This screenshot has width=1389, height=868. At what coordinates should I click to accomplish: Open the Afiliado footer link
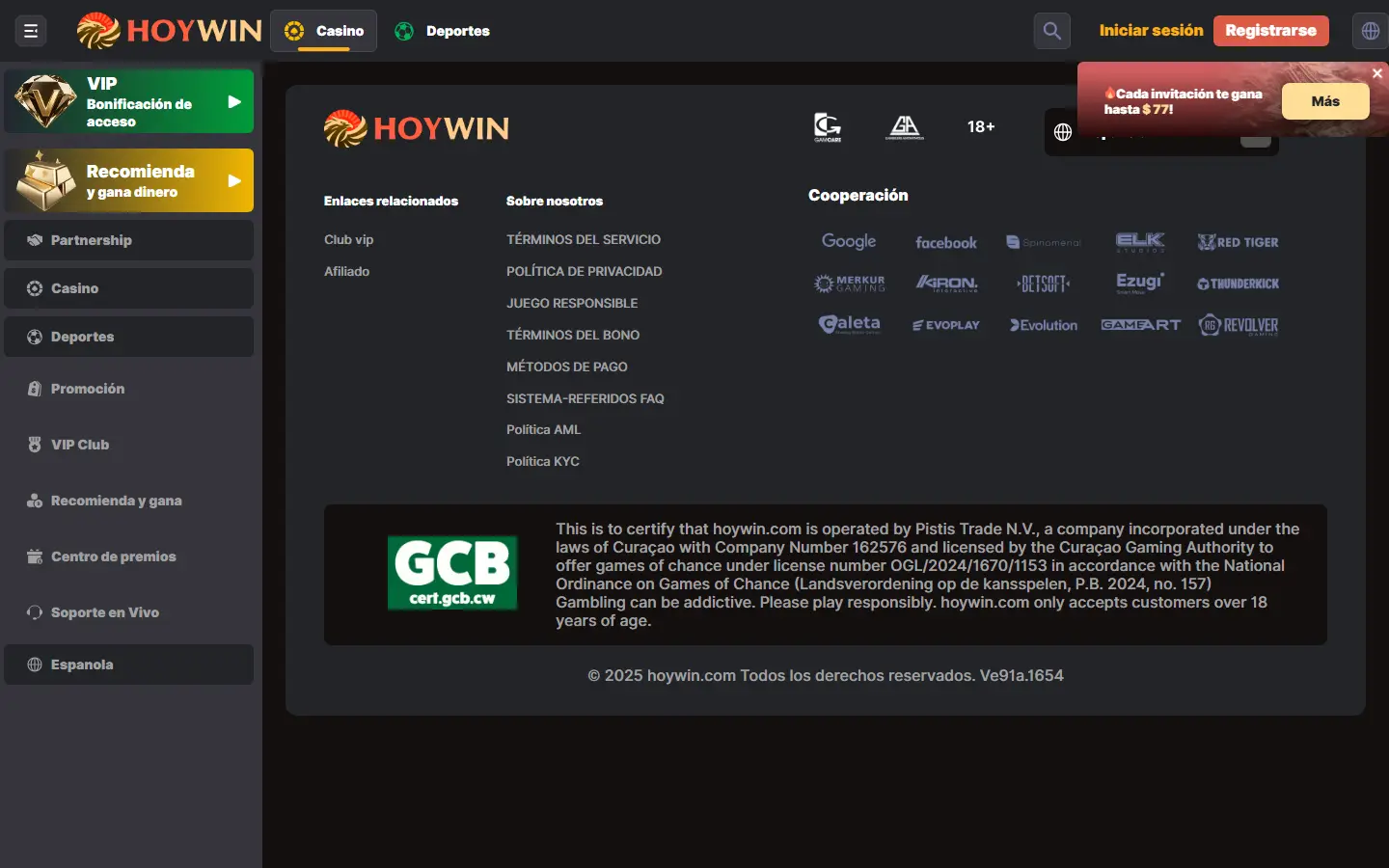346,271
